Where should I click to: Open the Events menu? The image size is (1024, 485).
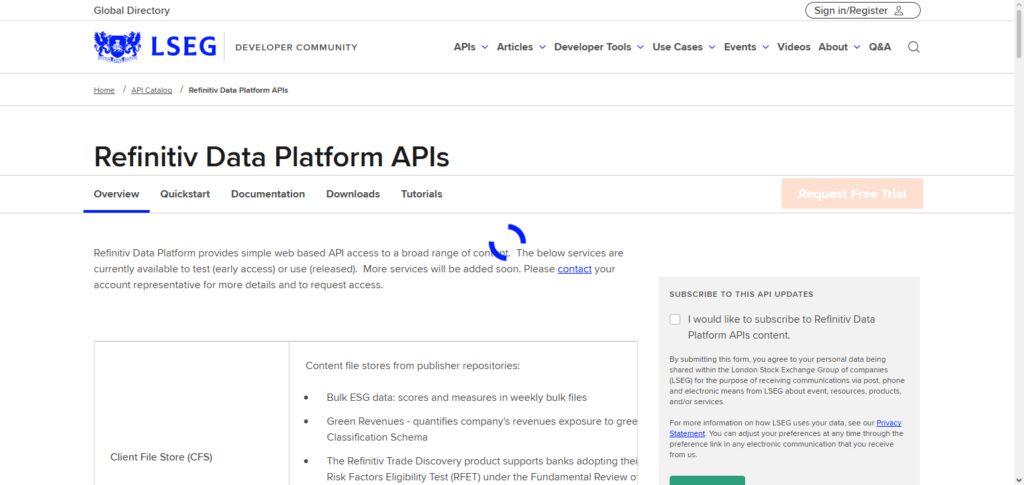coord(740,47)
